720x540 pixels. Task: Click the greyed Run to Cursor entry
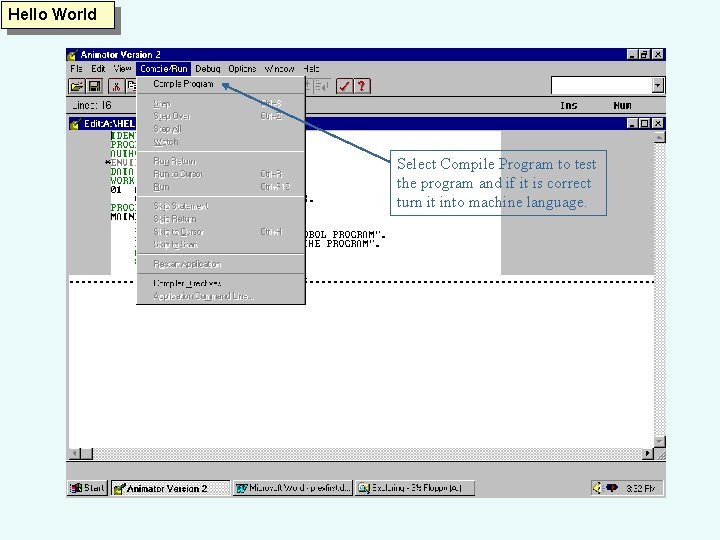point(221,174)
